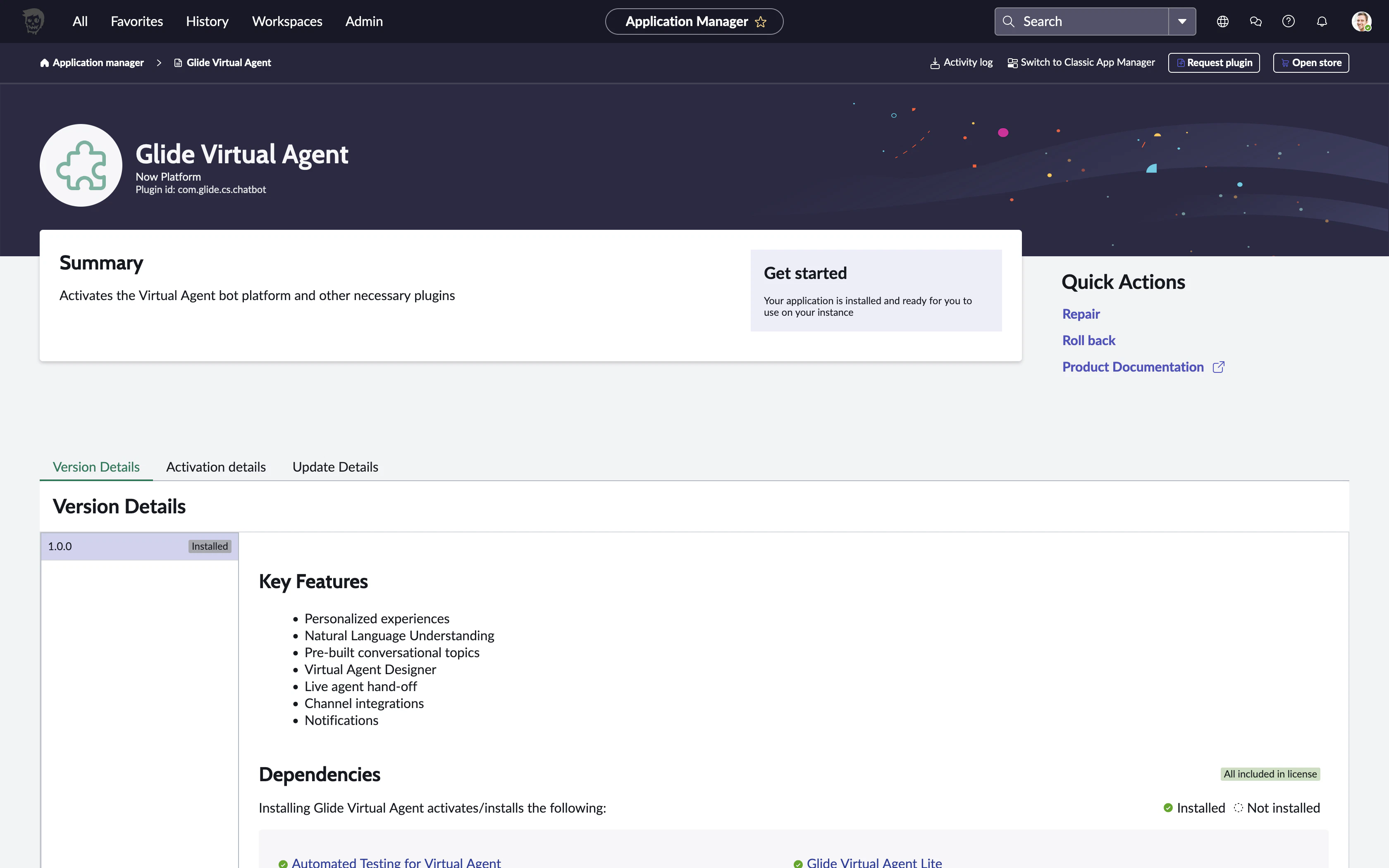Open the notifications bell icon
This screenshot has width=1389, height=868.
click(x=1322, y=21)
